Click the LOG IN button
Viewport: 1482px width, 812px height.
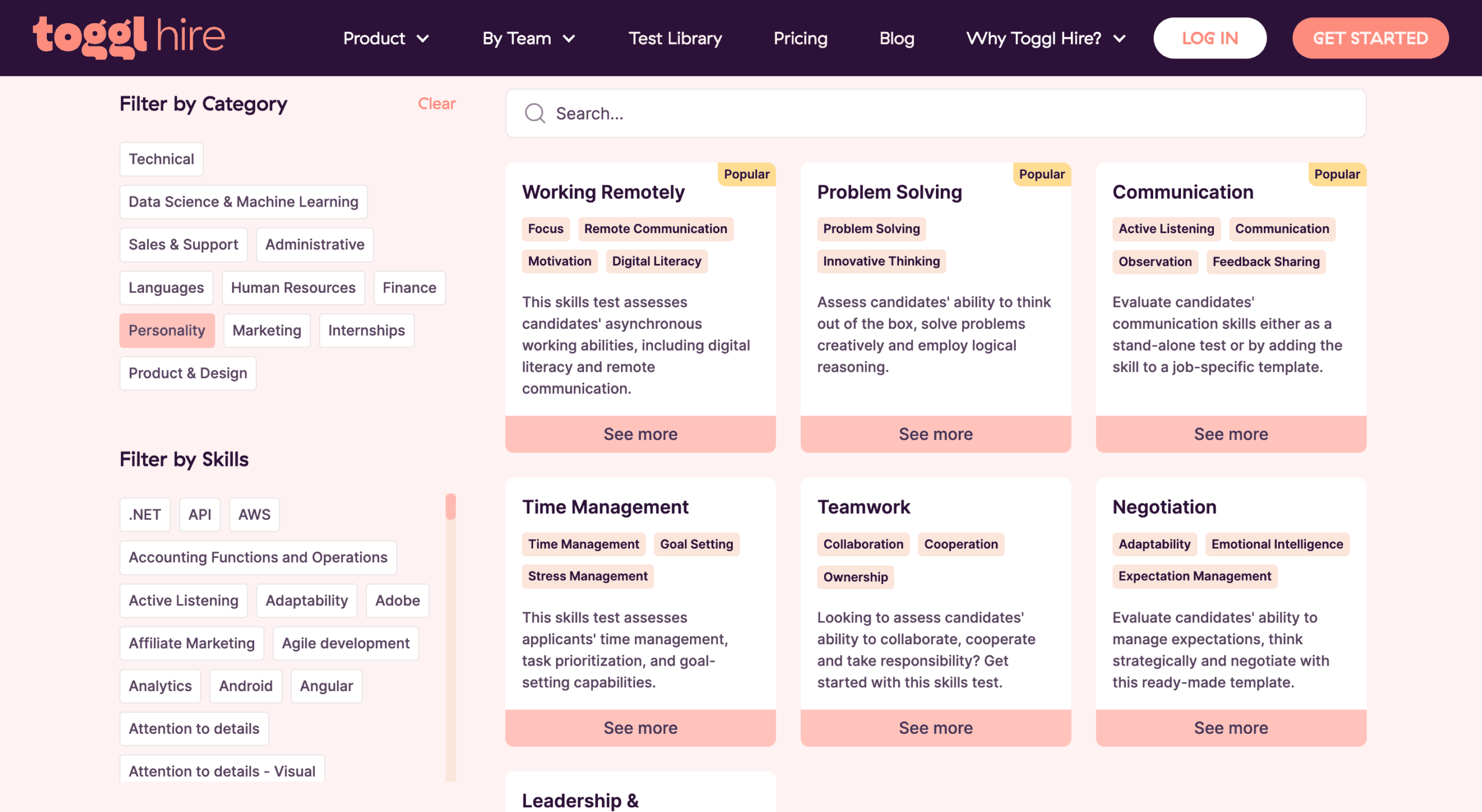[x=1210, y=38]
